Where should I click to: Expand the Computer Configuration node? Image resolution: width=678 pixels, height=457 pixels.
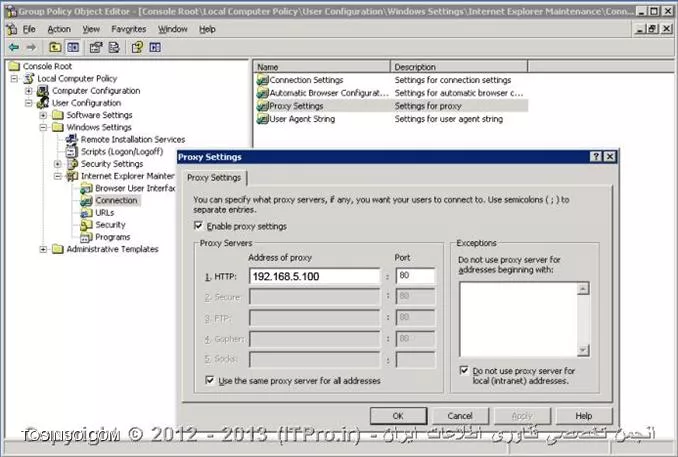(x=29, y=91)
